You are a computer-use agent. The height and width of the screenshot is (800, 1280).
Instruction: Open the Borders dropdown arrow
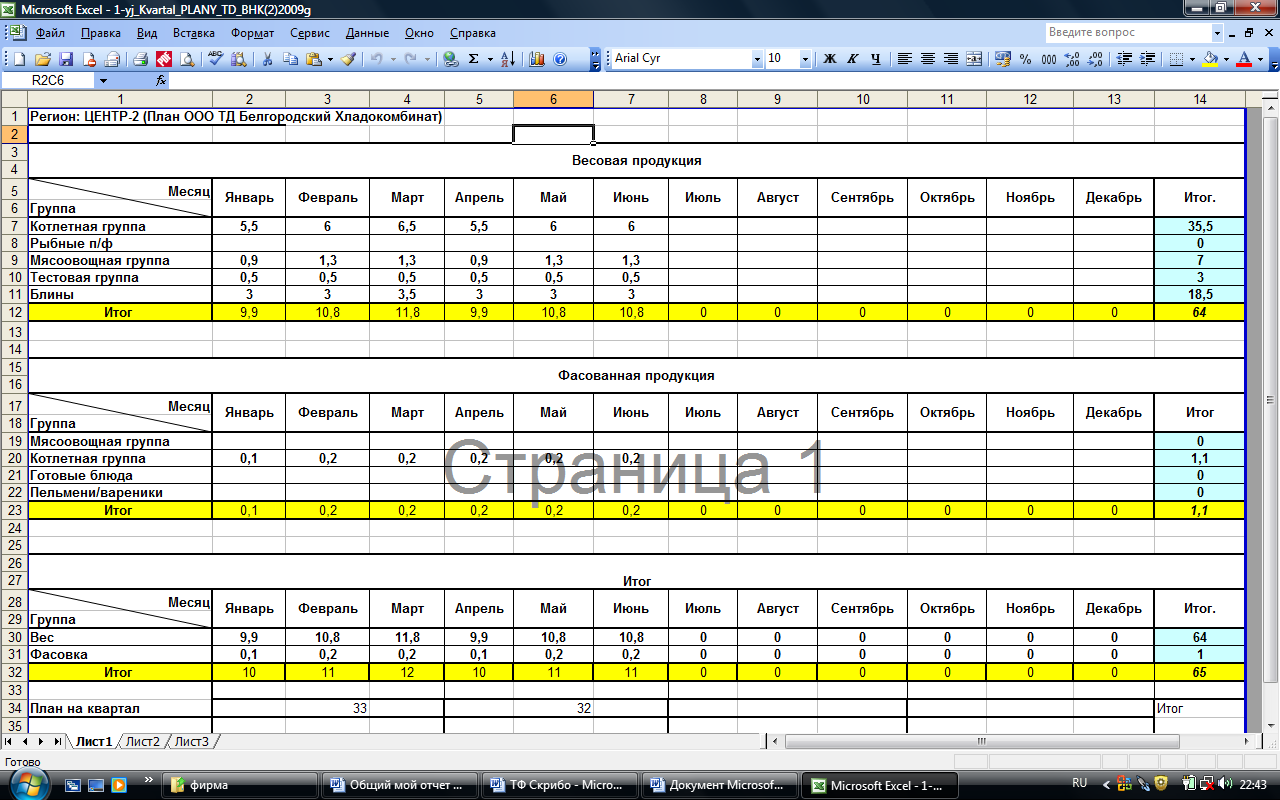pos(1193,59)
